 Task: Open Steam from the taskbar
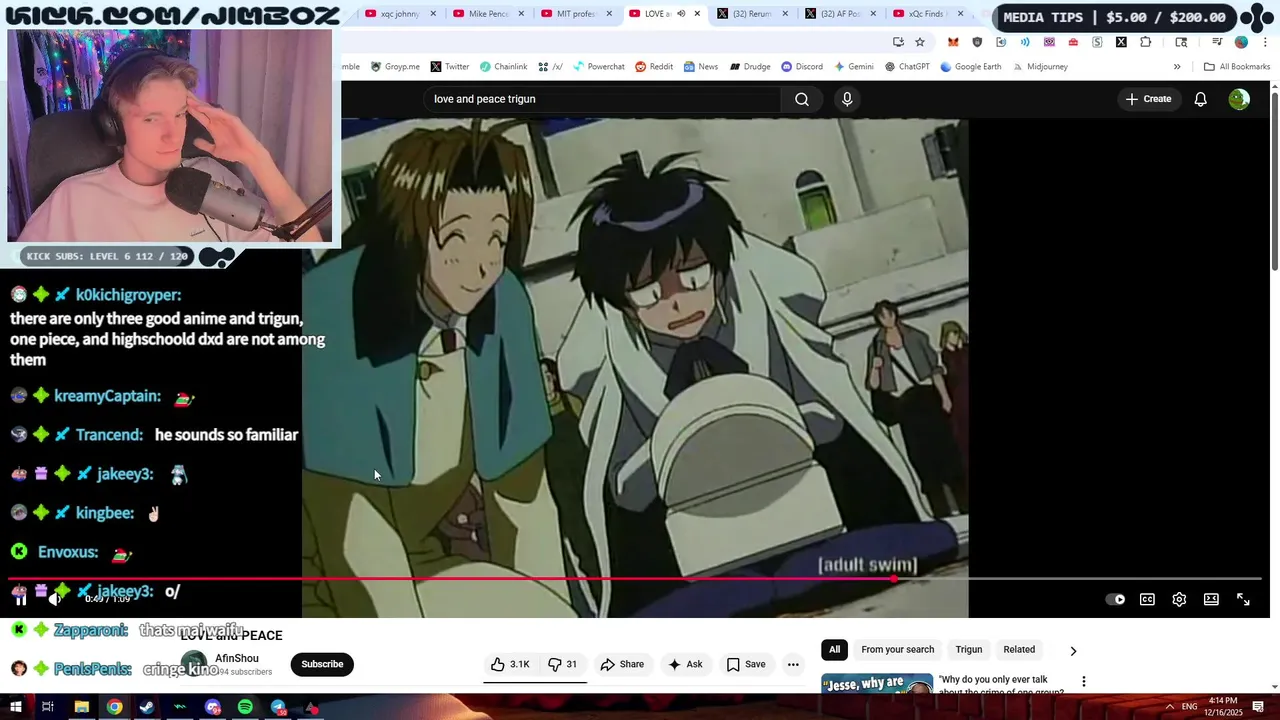[147, 707]
